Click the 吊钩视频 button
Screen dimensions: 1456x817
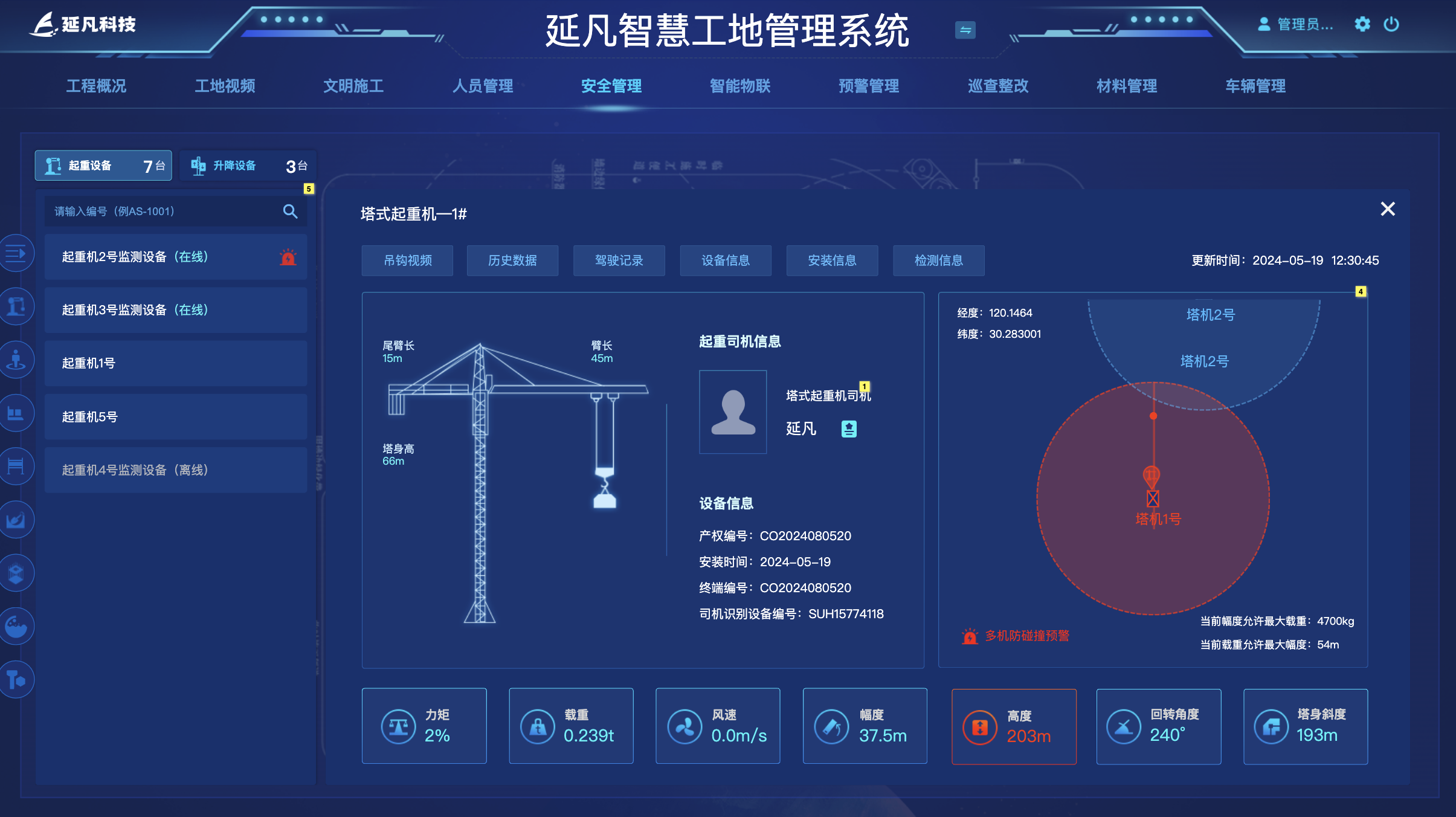[408, 260]
